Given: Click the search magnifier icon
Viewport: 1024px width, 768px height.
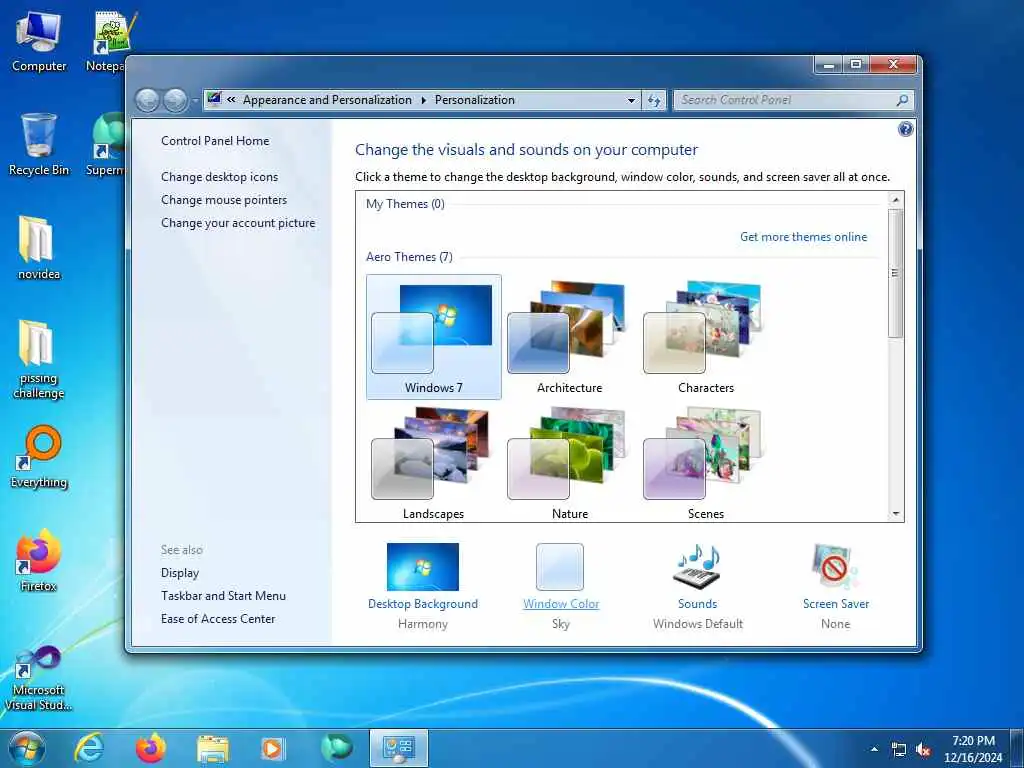Looking at the screenshot, I should [x=903, y=100].
